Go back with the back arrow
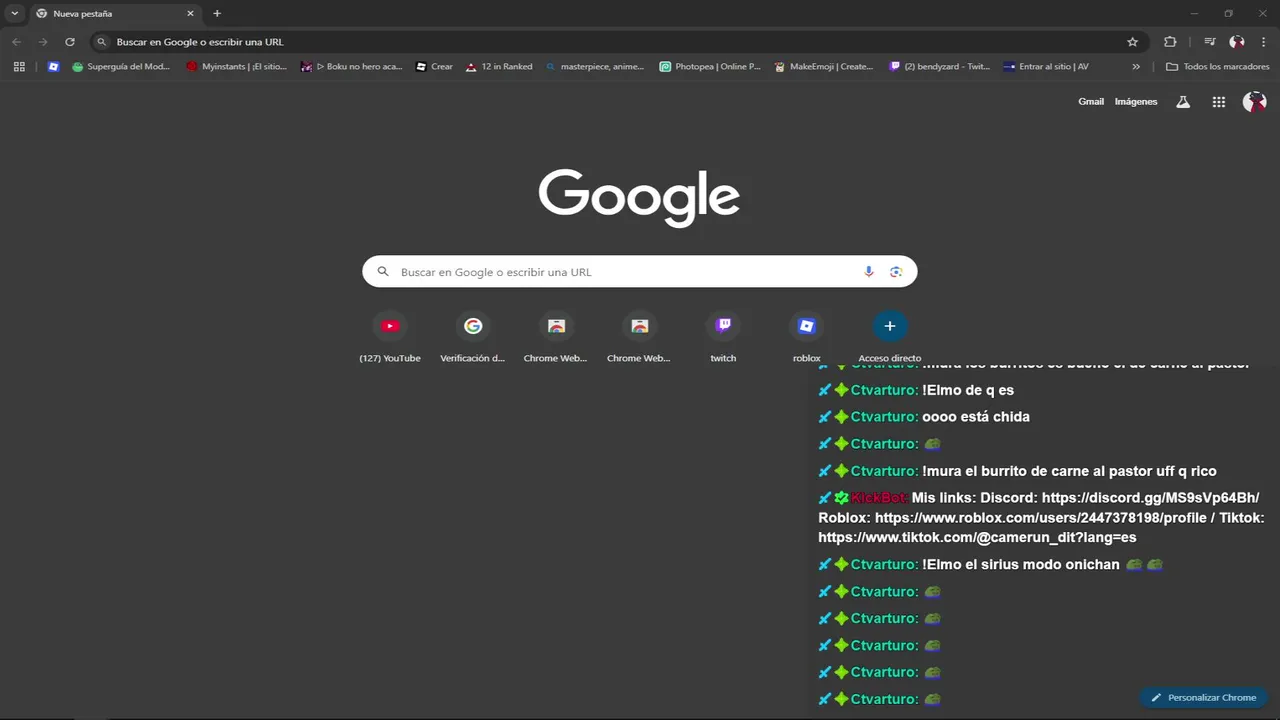The height and width of the screenshot is (720, 1280). (x=16, y=42)
